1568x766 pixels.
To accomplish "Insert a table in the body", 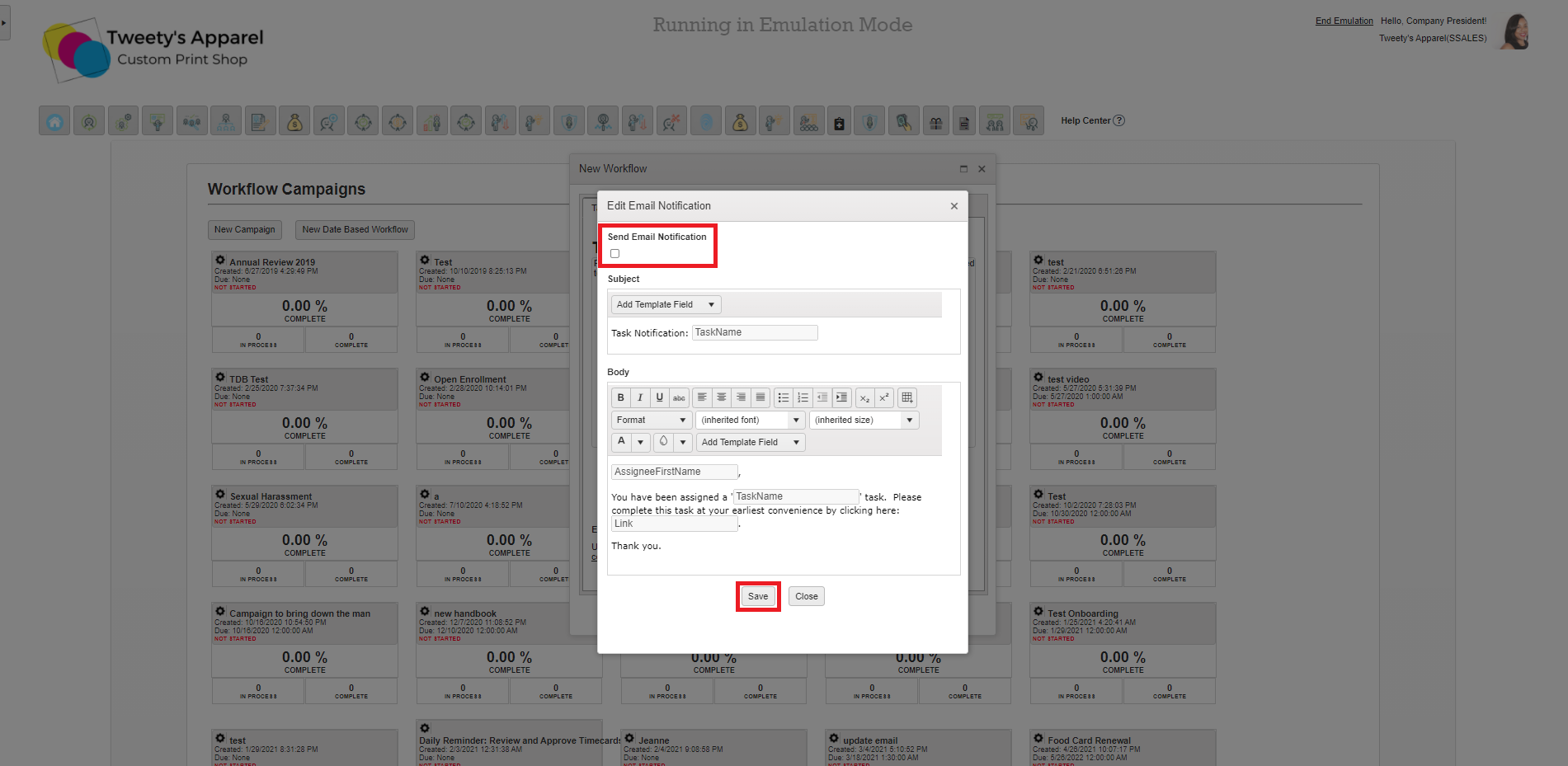I will (x=907, y=397).
